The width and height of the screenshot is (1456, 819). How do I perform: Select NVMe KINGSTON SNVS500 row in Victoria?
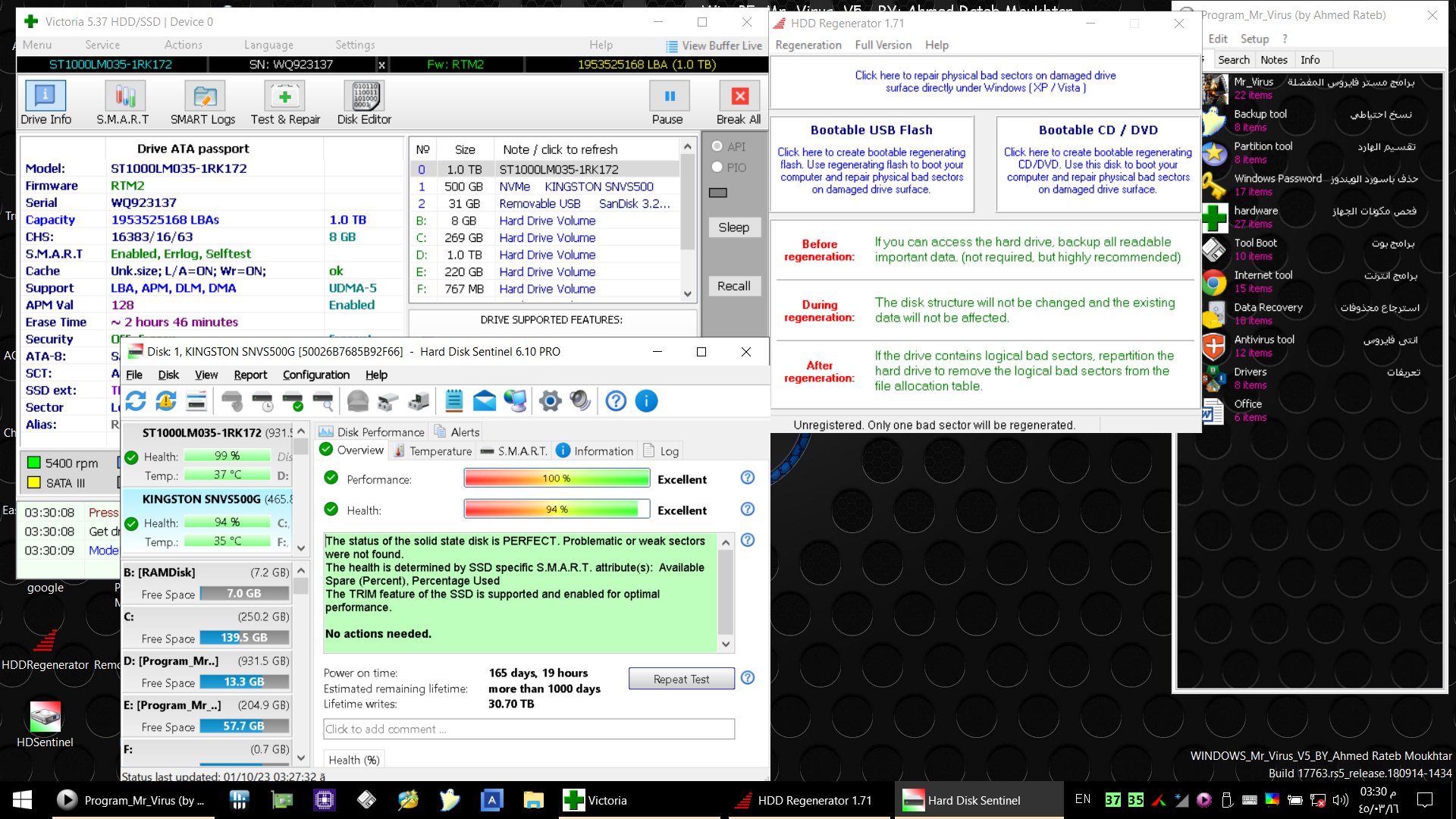pos(544,187)
